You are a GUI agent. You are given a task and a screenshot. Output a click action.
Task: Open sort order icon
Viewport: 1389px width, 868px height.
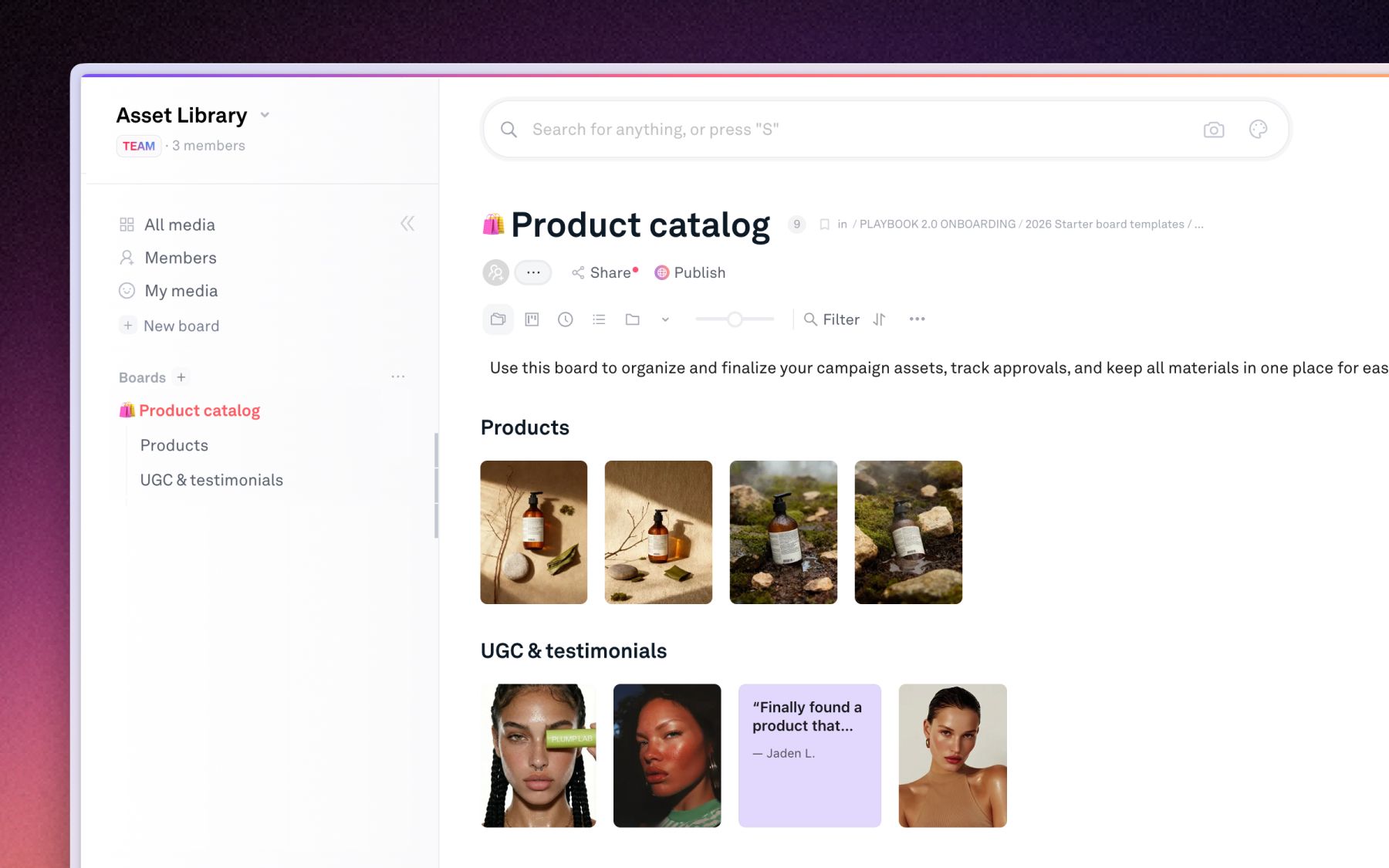click(879, 319)
